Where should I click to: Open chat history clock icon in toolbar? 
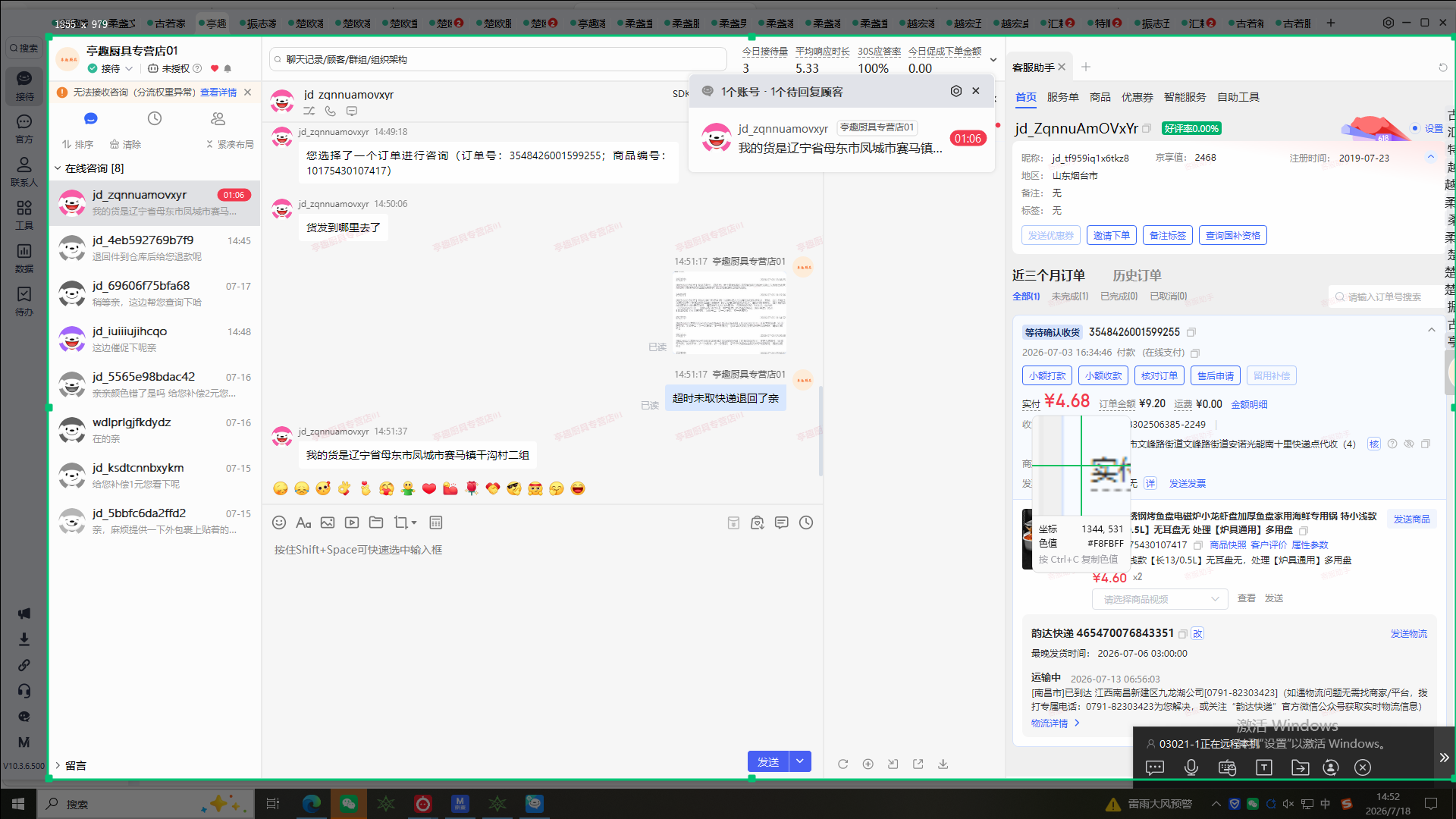(x=806, y=522)
